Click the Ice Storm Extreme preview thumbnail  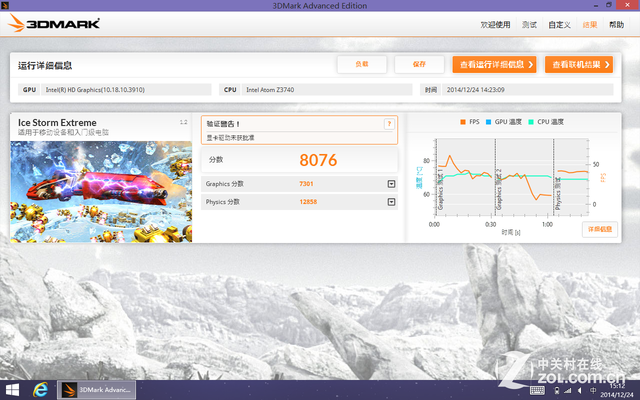tap(101, 191)
